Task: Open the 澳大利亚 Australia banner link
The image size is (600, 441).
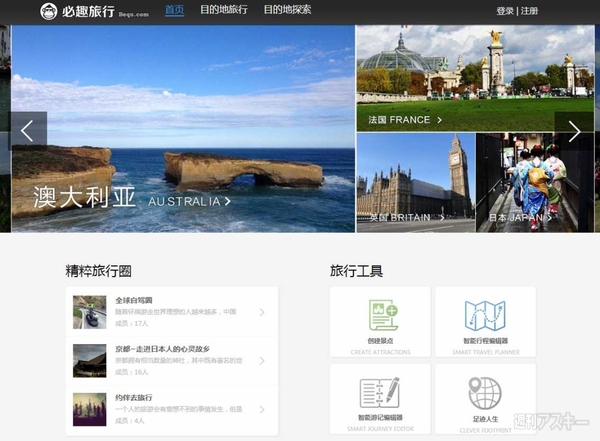Action: tap(132, 199)
